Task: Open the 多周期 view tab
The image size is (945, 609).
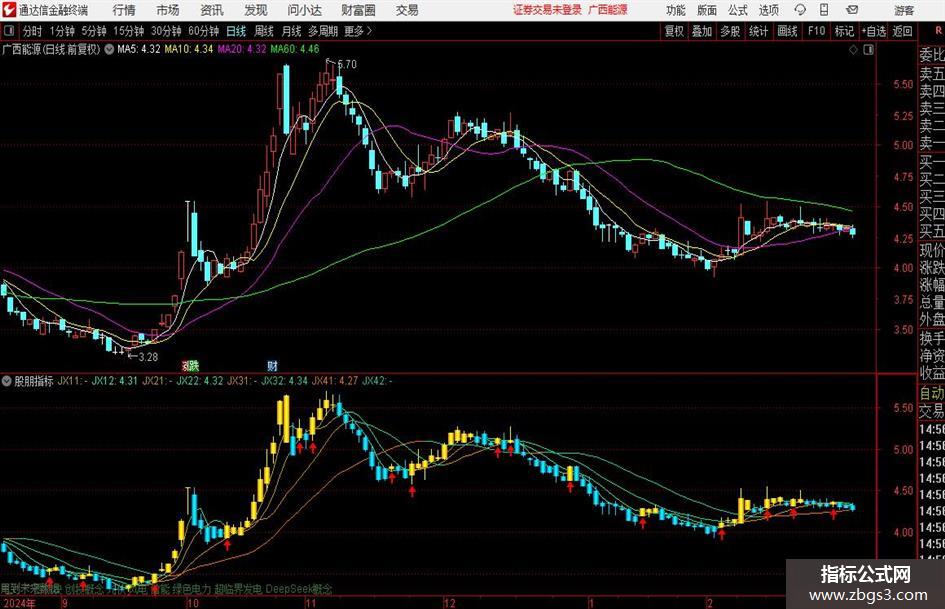Action: pos(323,31)
